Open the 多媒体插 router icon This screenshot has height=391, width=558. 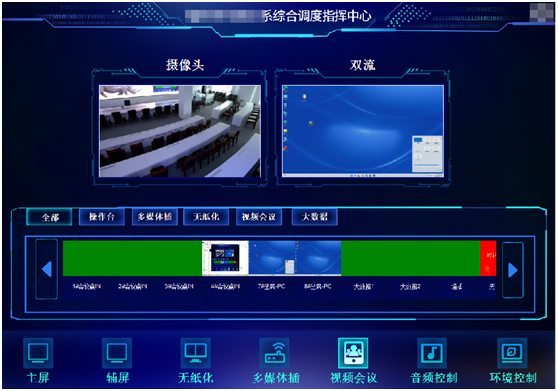click(274, 353)
